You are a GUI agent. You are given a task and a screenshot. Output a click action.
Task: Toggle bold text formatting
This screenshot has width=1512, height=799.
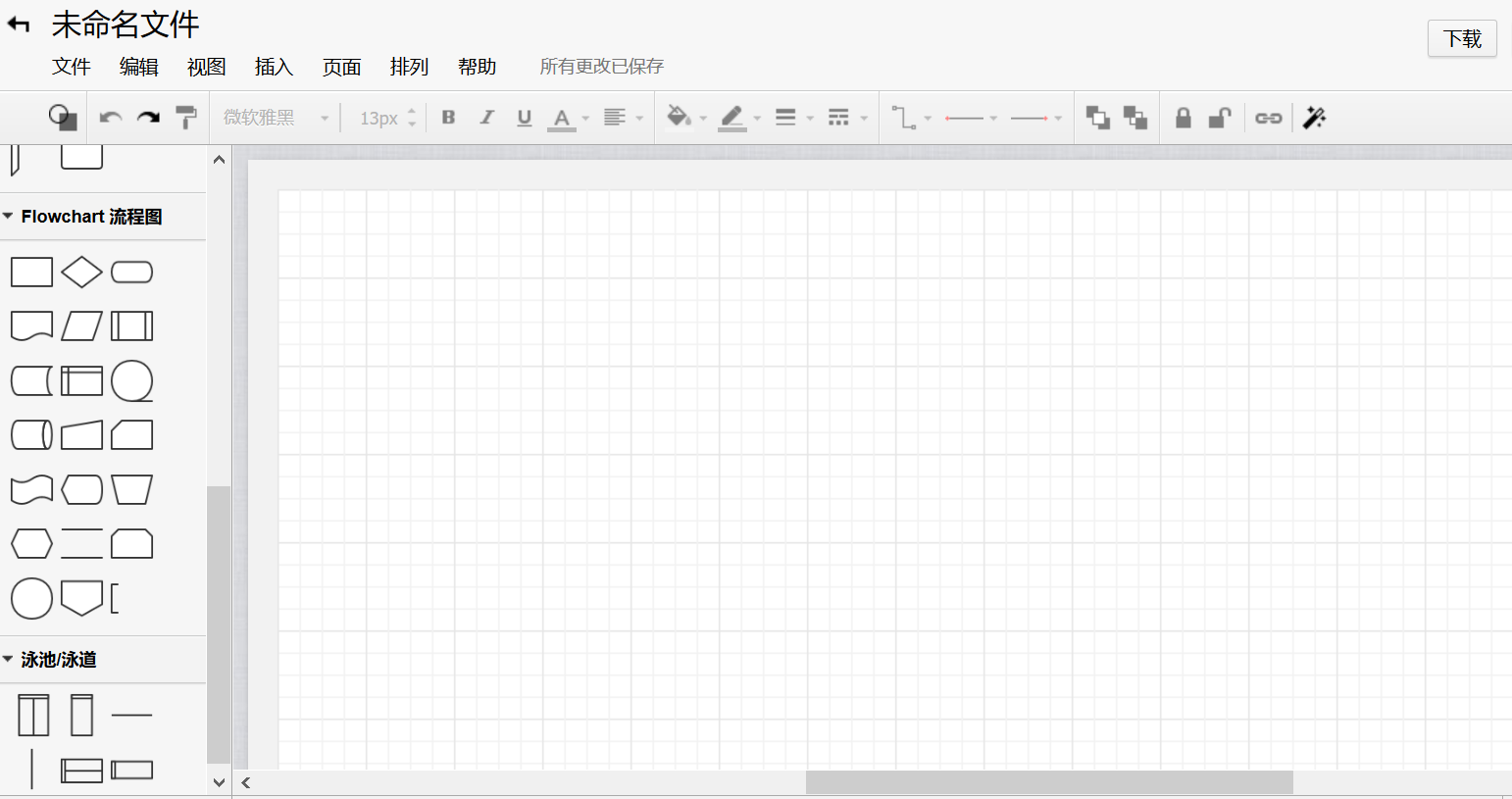coord(448,118)
